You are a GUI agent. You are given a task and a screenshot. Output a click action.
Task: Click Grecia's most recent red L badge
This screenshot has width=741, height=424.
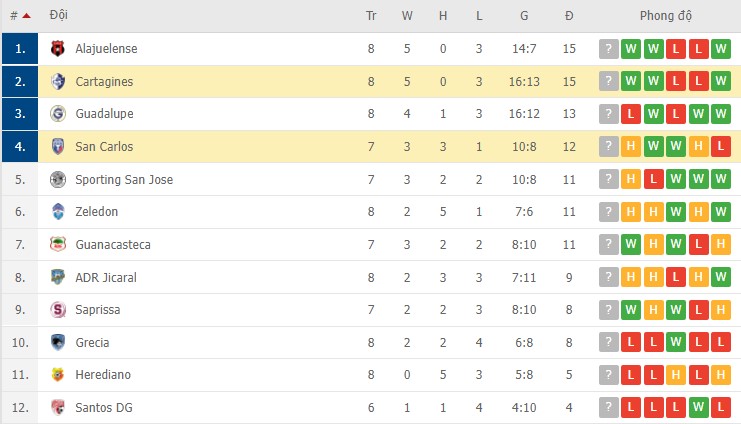(723, 343)
